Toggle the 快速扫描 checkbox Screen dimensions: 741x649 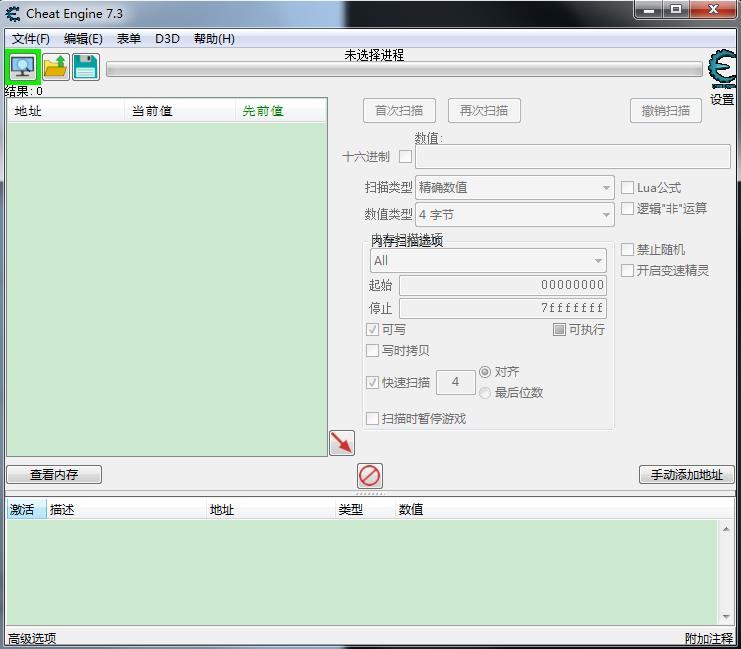coord(372,382)
